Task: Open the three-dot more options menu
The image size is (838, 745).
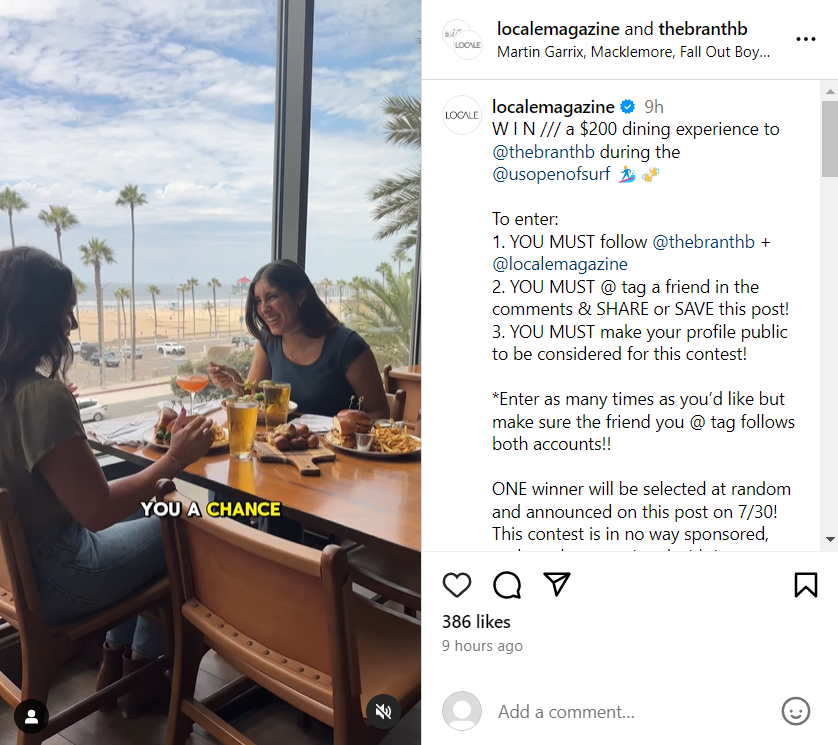Action: click(806, 39)
